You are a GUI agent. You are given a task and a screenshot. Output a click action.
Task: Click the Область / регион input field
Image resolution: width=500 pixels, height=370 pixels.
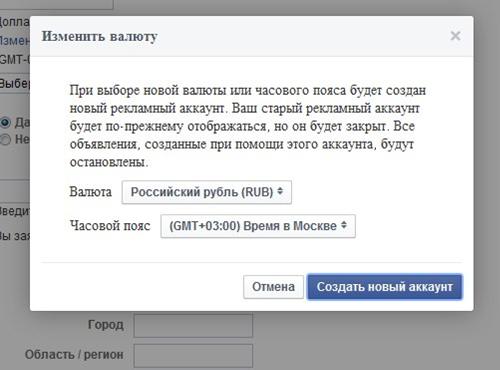(x=193, y=356)
